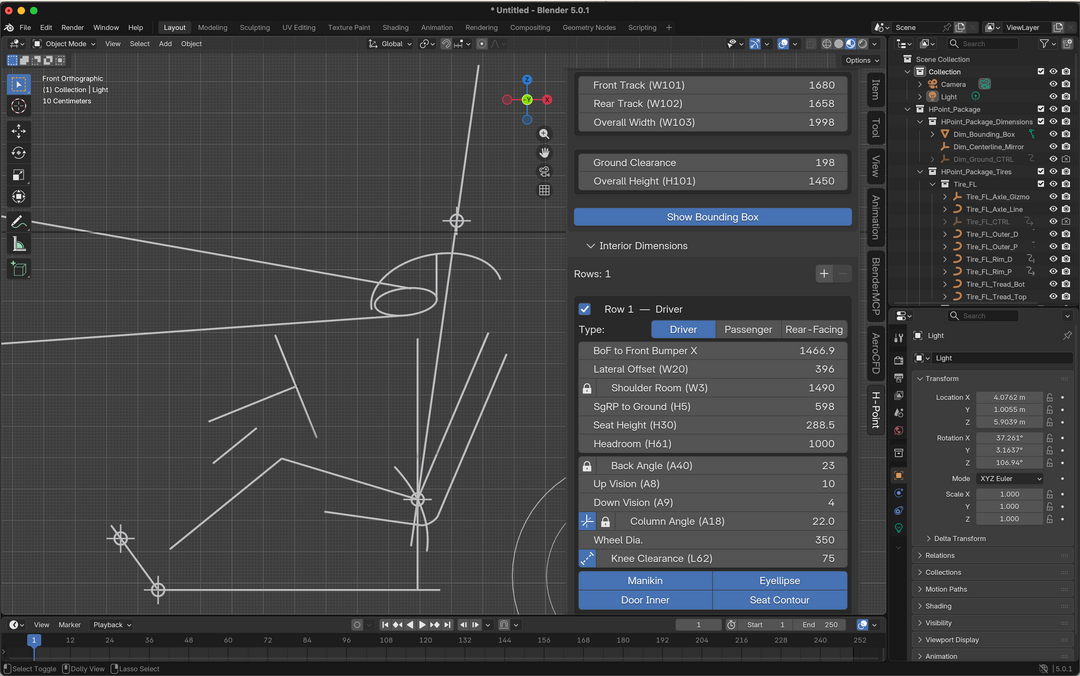Expand the Motion Paths panel
The image size is (1080, 676).
tap(946, 589)
